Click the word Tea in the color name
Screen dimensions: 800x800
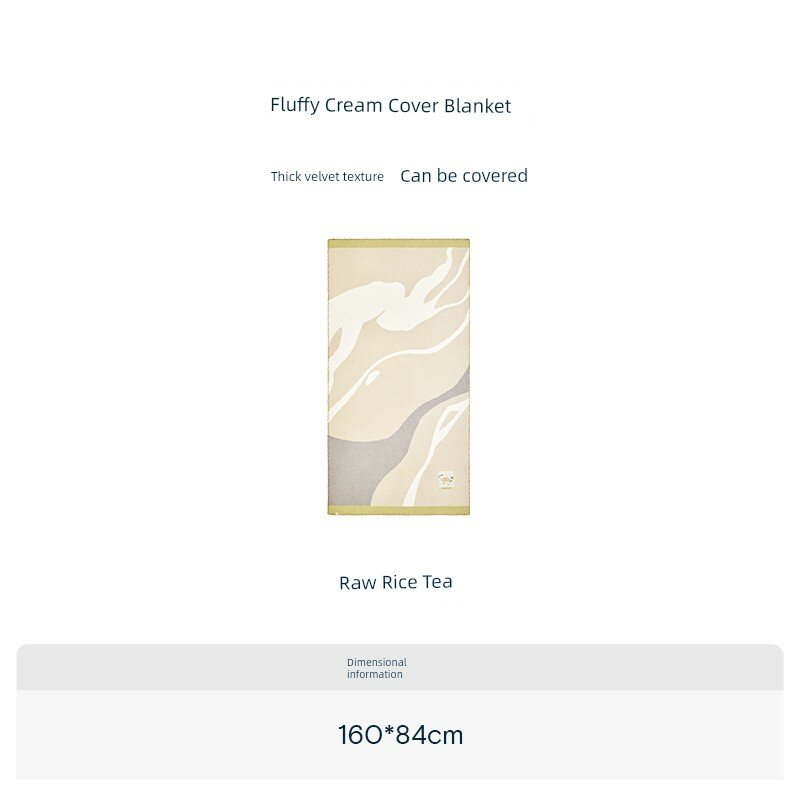437,582
